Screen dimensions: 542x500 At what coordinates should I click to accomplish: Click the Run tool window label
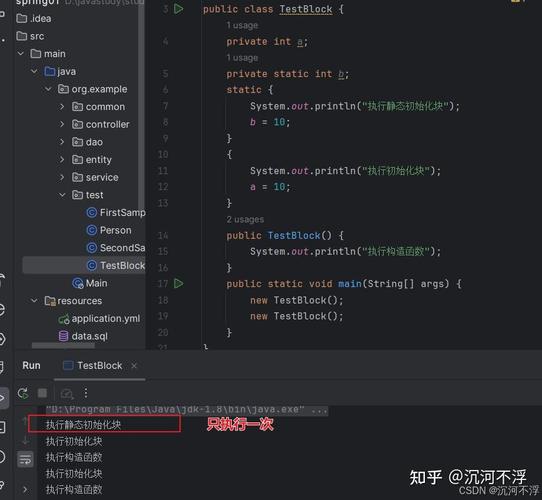click(x=31, y=365)
